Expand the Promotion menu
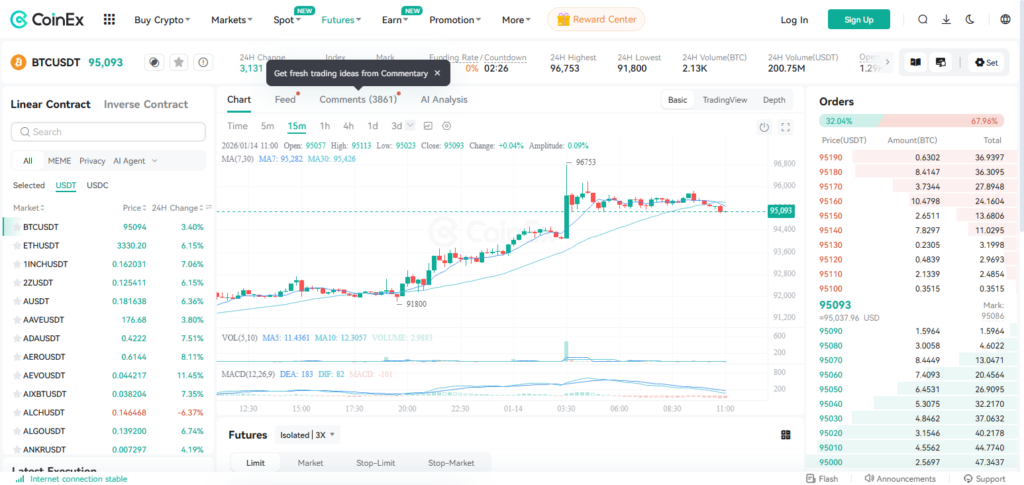The image size is (1024, 485). pos(455,20)
